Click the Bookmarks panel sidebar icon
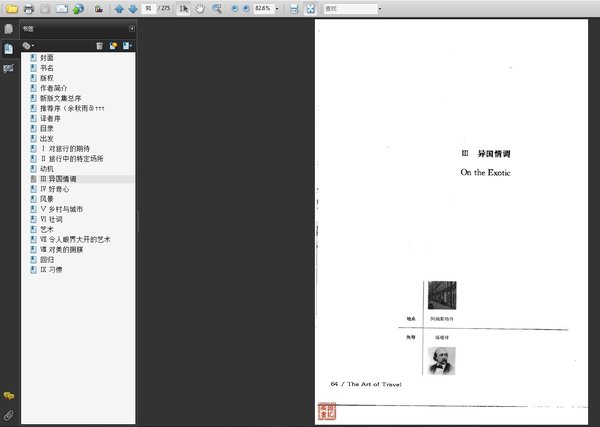The image size is (600, 427). pos(8,49)
